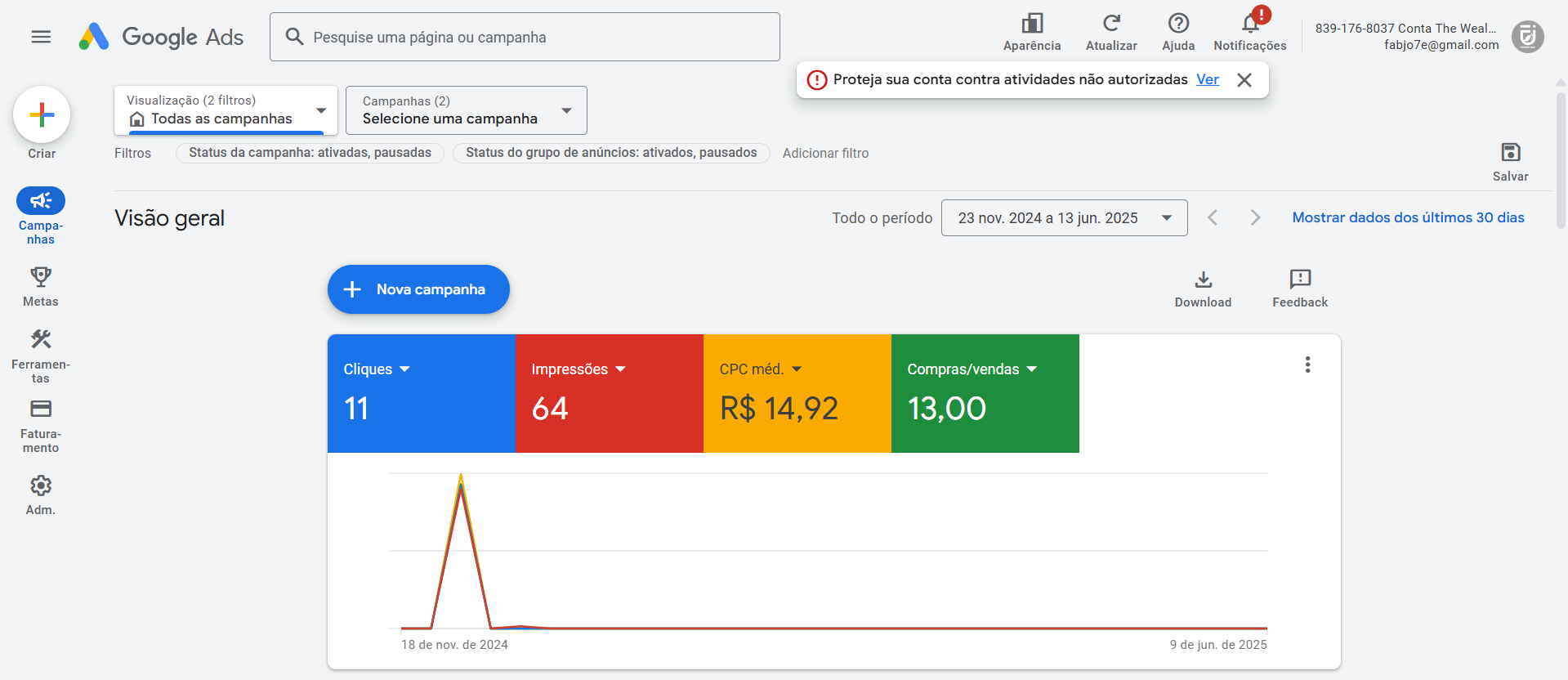Click the campaign status filter chip
Viewport: 1568px width, 680px height.
point(310,153)
